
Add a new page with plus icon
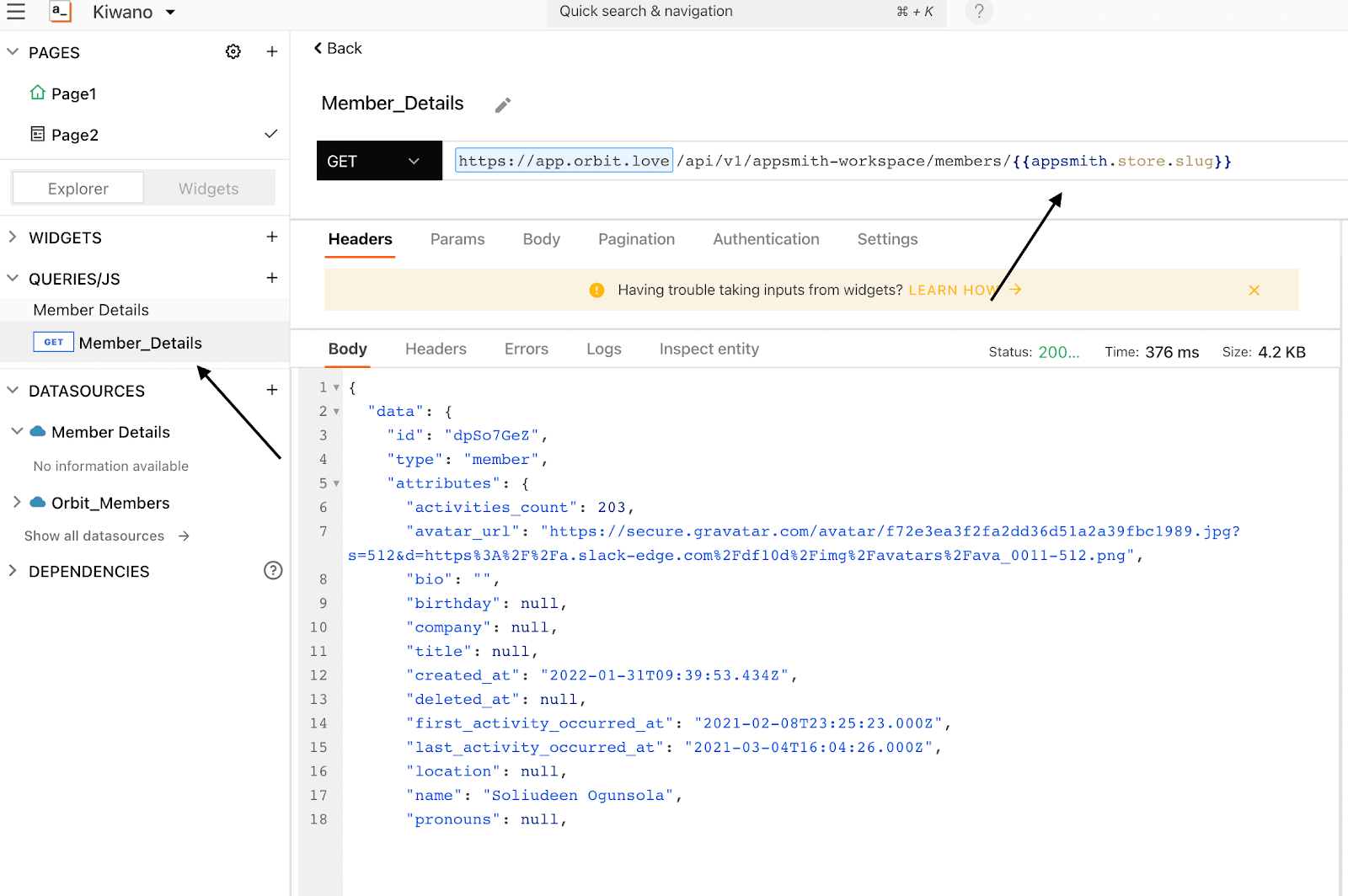pyautogui.click(x=272, y=52)
